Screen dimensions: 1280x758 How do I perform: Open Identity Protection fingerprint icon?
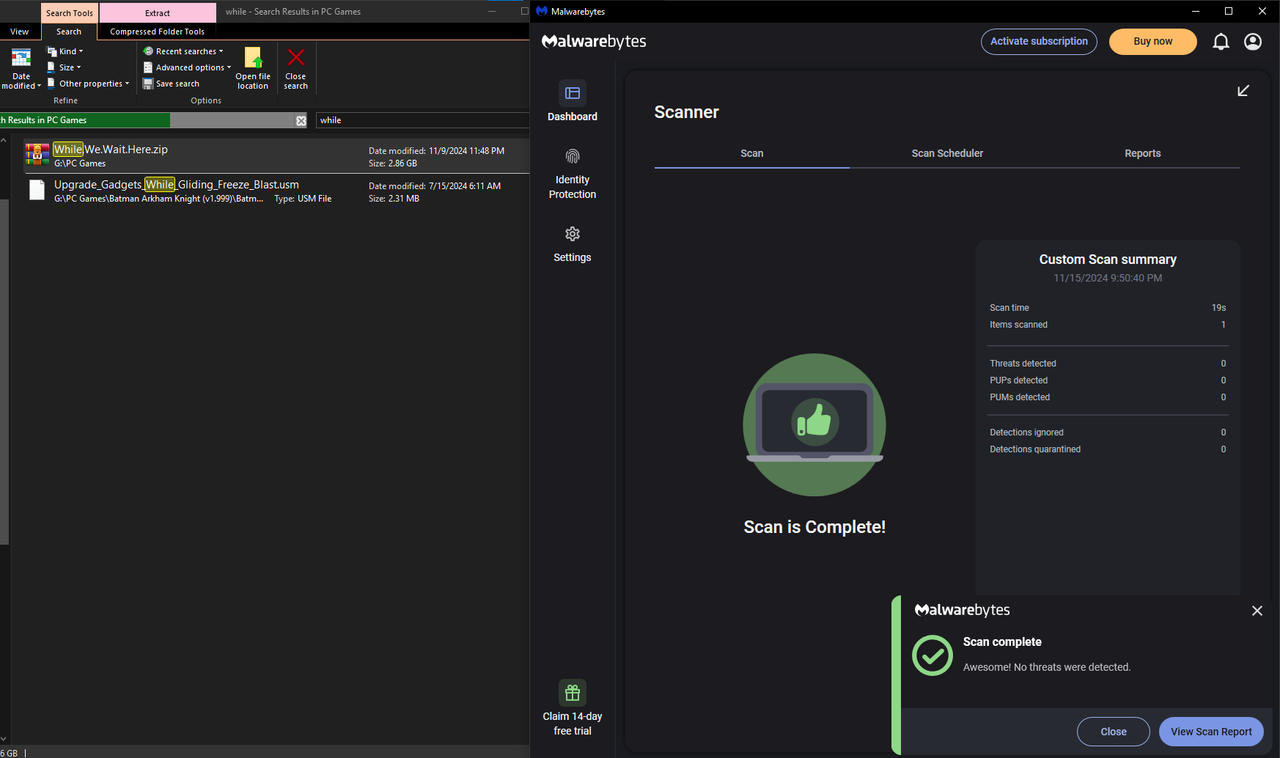572,156
